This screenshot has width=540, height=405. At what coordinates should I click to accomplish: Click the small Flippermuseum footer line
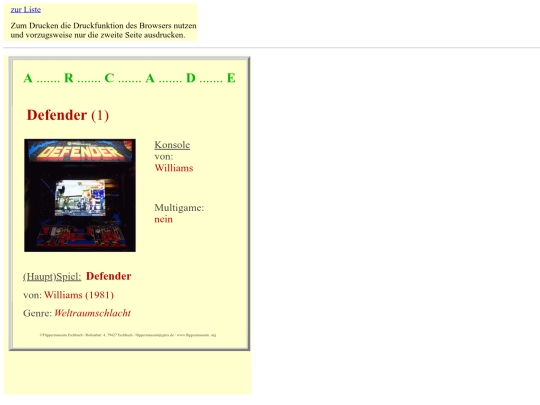(128, 335)
